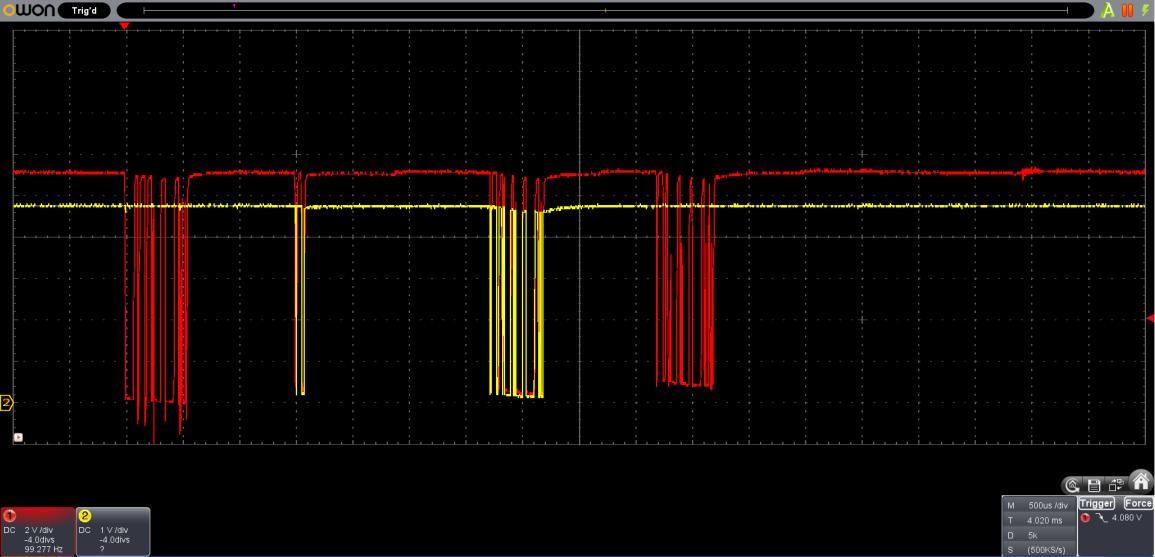Screen dimensions: 1155x557
Task: Click the floppy disk save icon
Action: tap(1096, 485)
